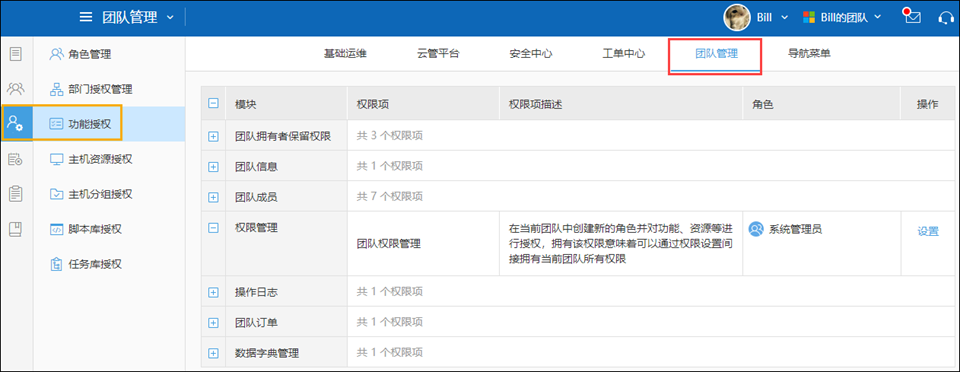The image size is (960, 372).
Task: Click the 权限项 column header
Action: click(373, 105)
